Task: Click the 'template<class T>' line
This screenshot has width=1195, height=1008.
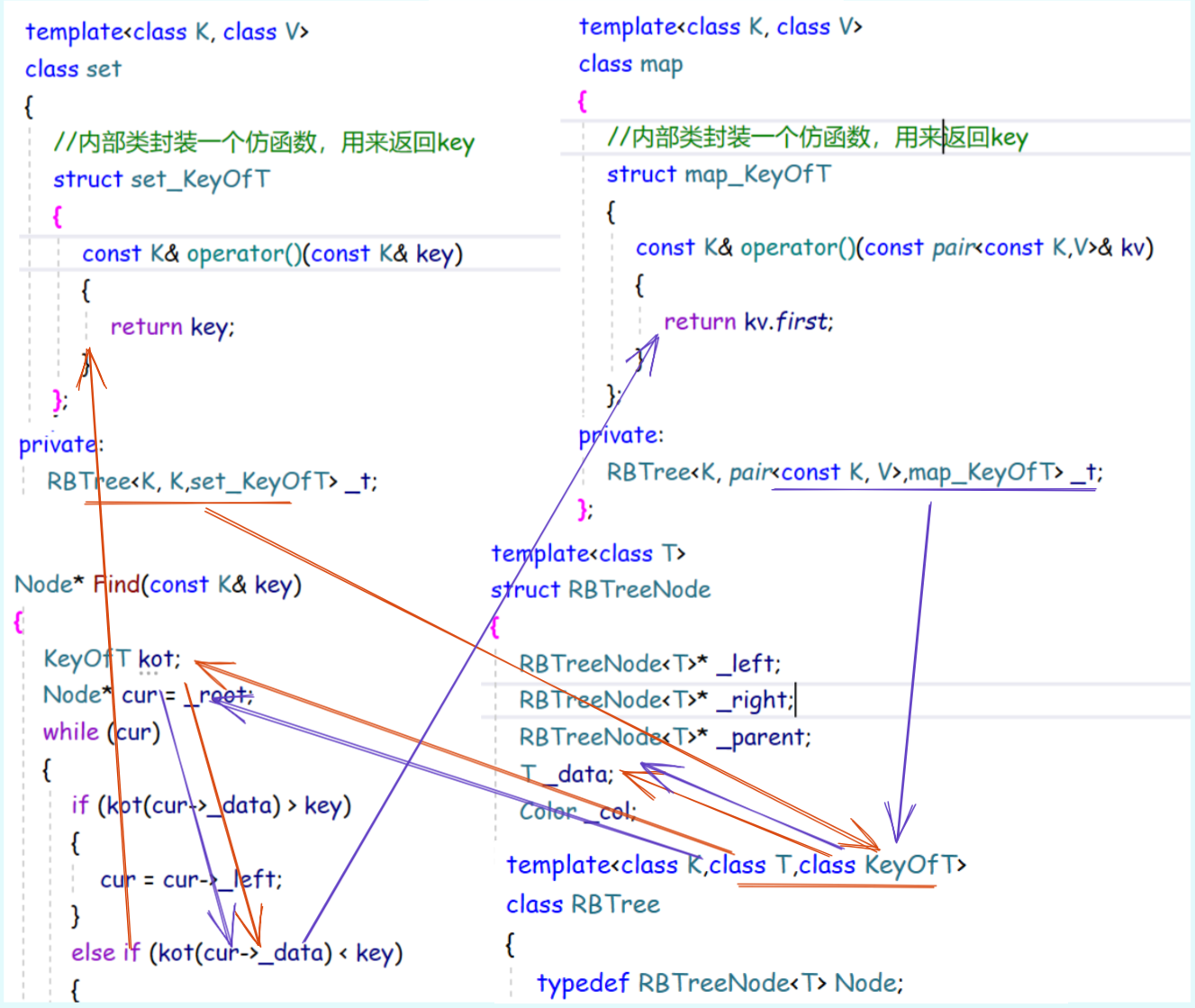Action: (x=588, y=553)
